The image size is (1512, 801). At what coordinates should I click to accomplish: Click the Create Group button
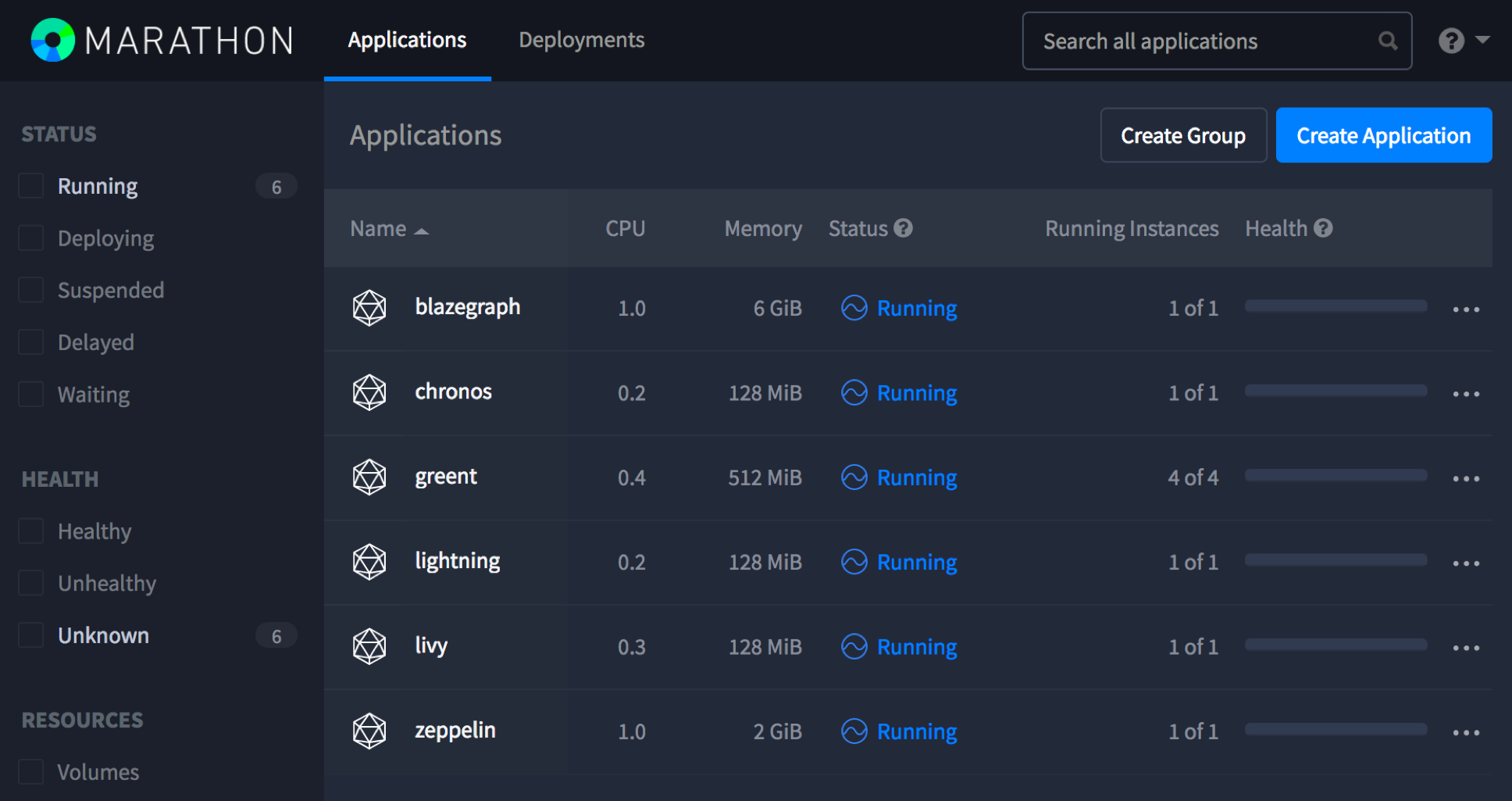coord(1183,135)
